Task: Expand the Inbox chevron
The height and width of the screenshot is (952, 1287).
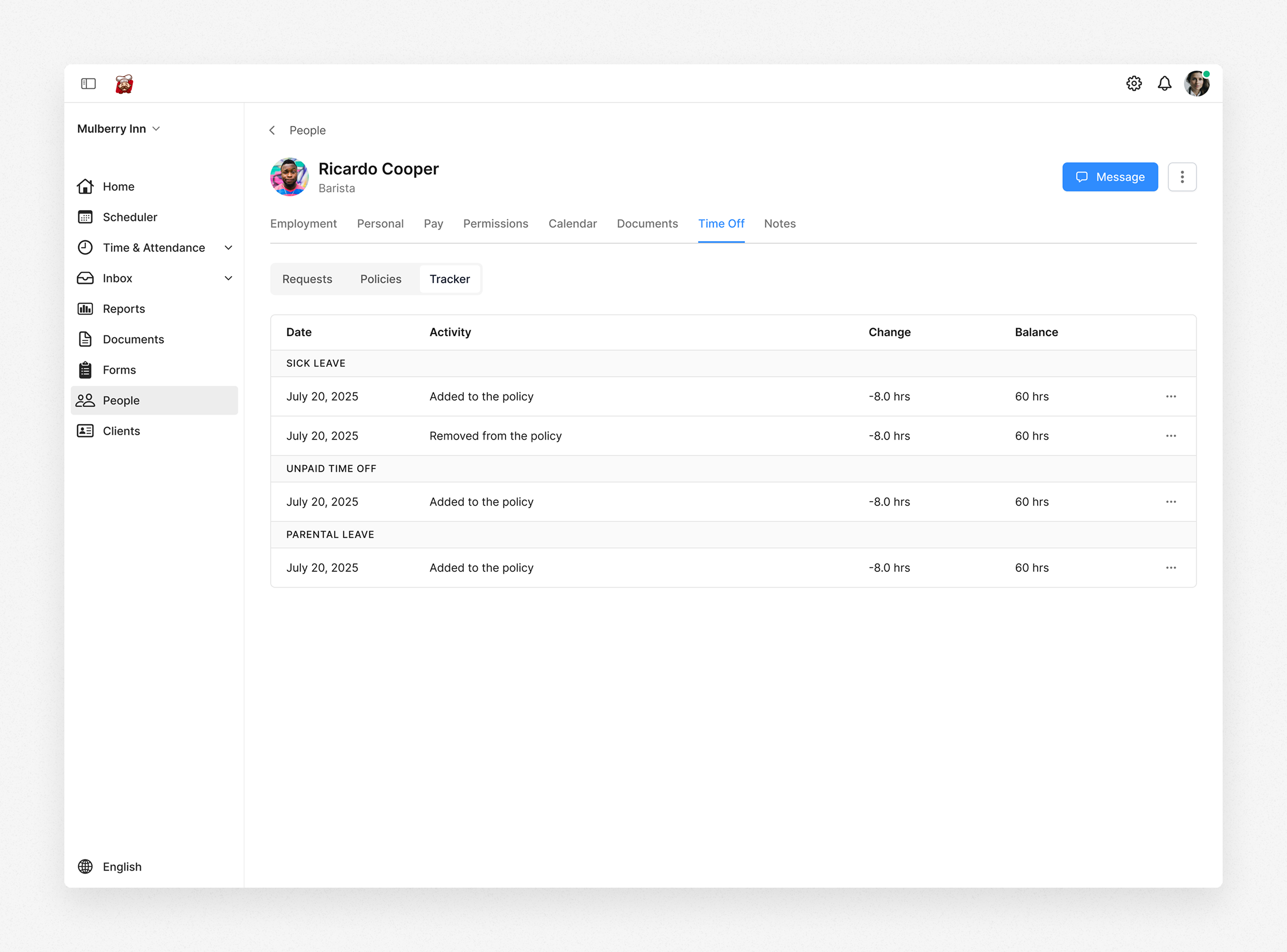Action: point(228,278)
